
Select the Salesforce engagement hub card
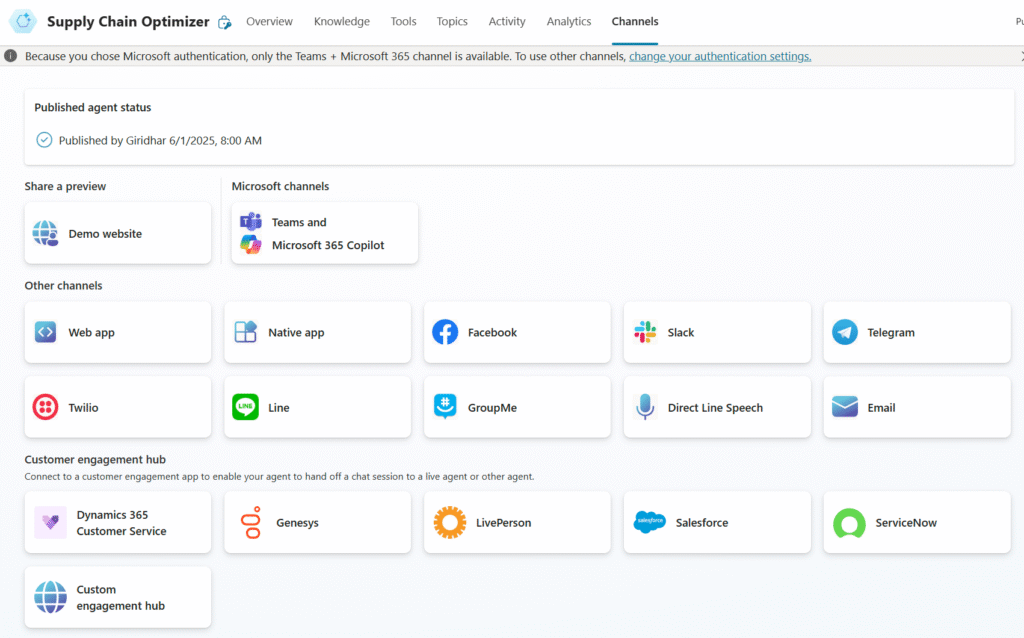point(717,522)
